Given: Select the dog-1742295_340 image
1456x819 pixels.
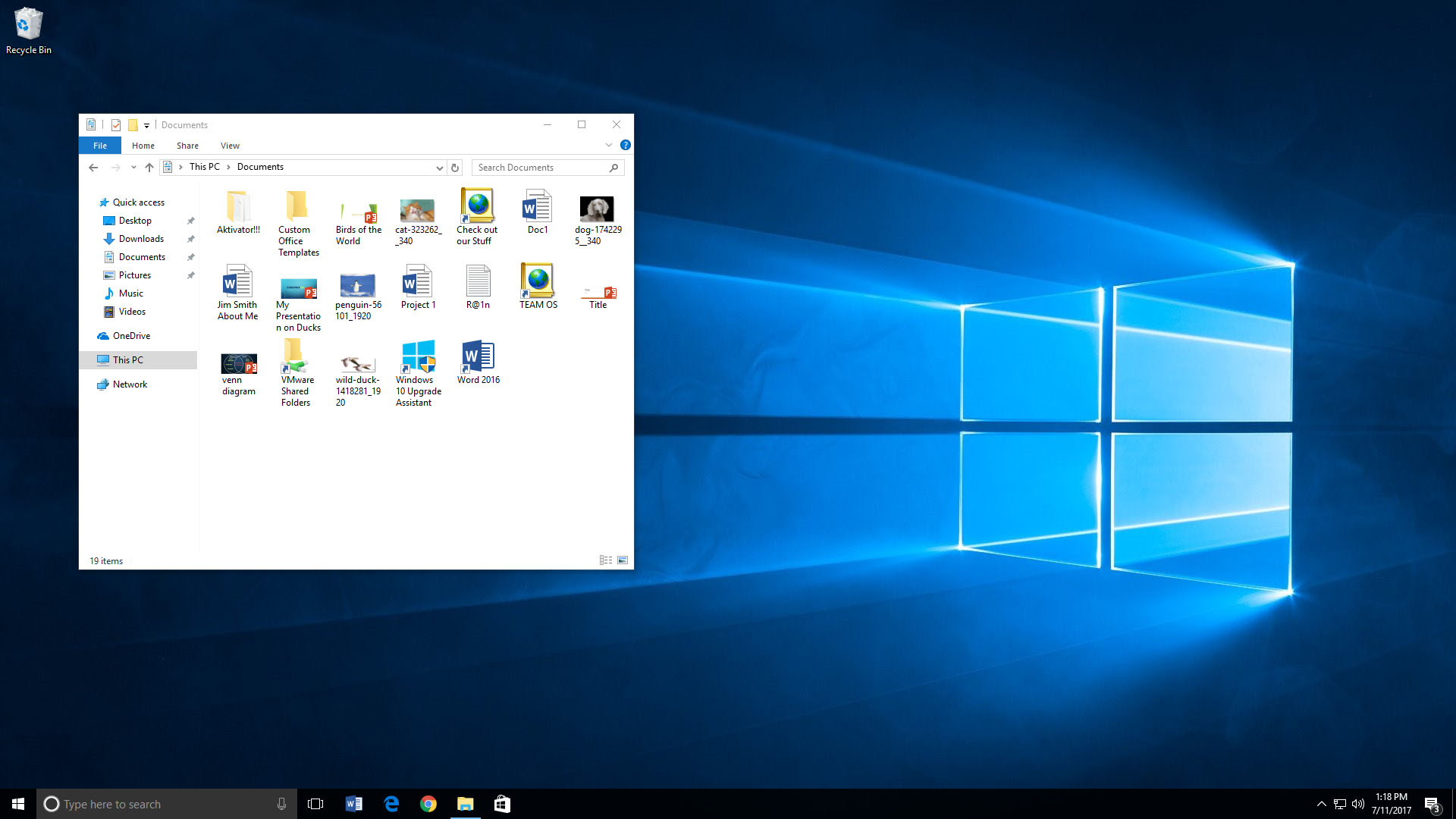Looking at the screenshot, I should pyautogui.click(x=598, y=221).
